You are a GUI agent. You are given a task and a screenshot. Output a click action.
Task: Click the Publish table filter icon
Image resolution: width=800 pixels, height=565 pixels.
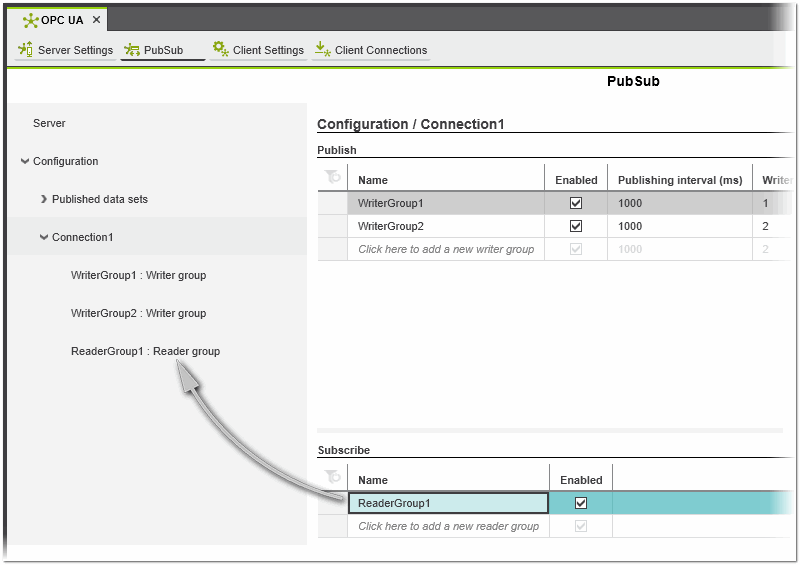pos(332,178)
